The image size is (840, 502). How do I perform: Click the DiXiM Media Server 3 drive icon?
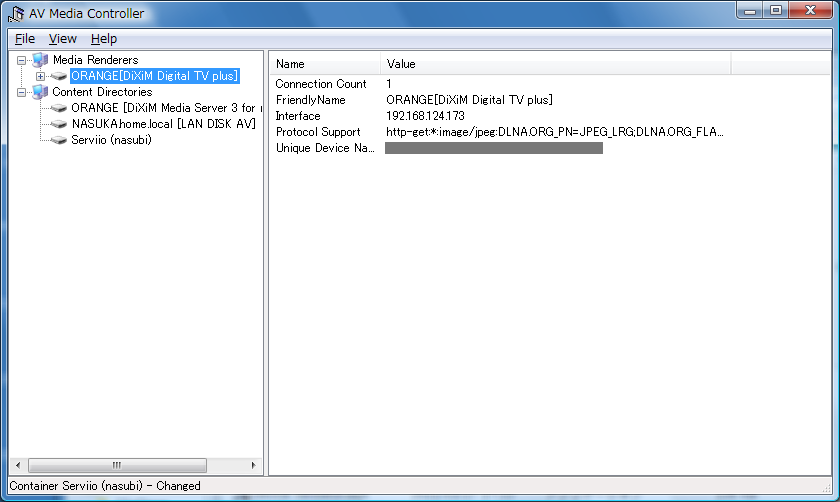click(x=59, y=108)
